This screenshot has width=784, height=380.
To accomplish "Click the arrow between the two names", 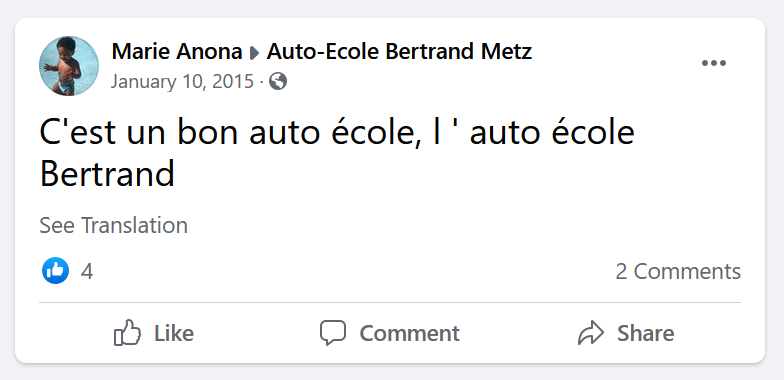I will point(254,52).
